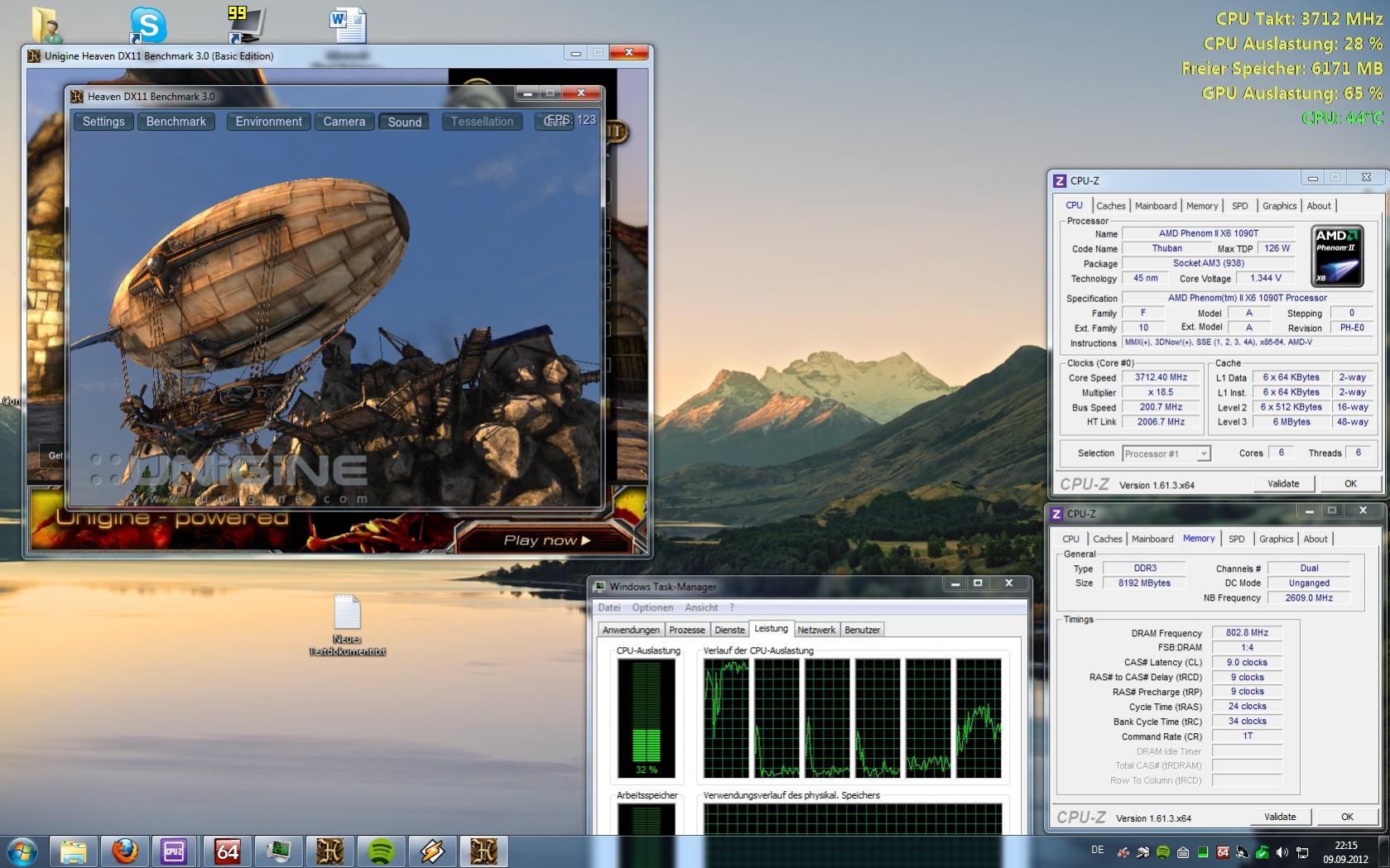Open the Ansicht menu in Task-Manager
Screen dimensions: 1390x868
[701, 607]
